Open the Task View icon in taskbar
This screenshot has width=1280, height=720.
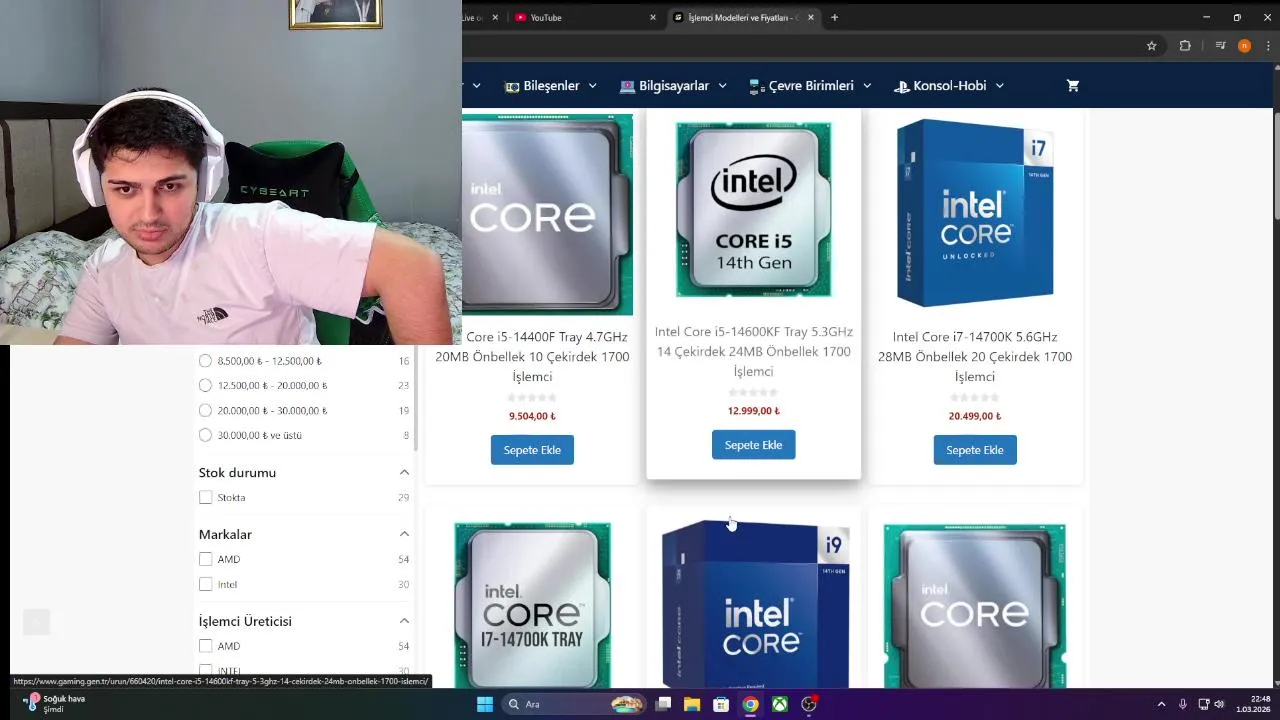point(662,704)
